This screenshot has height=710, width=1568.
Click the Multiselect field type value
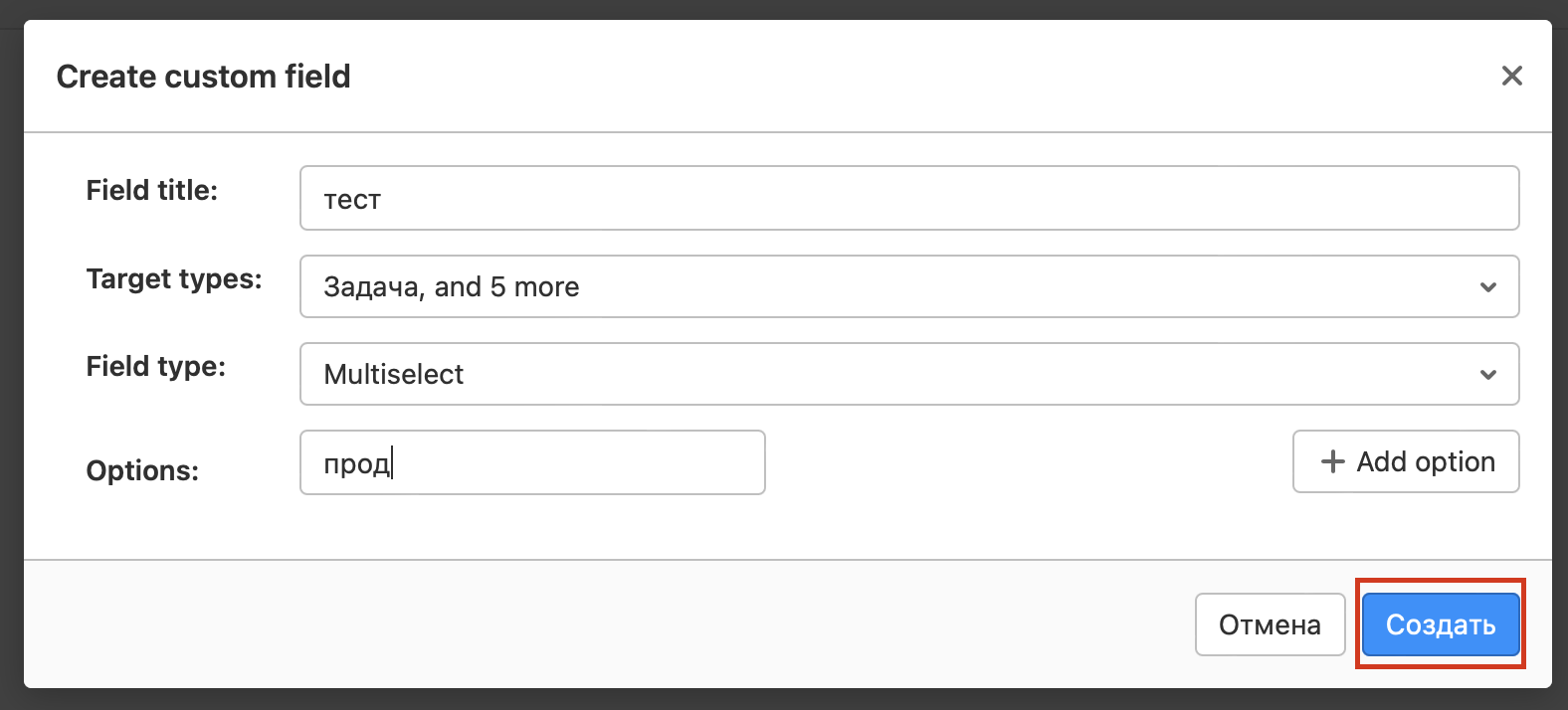coord(394,375)
